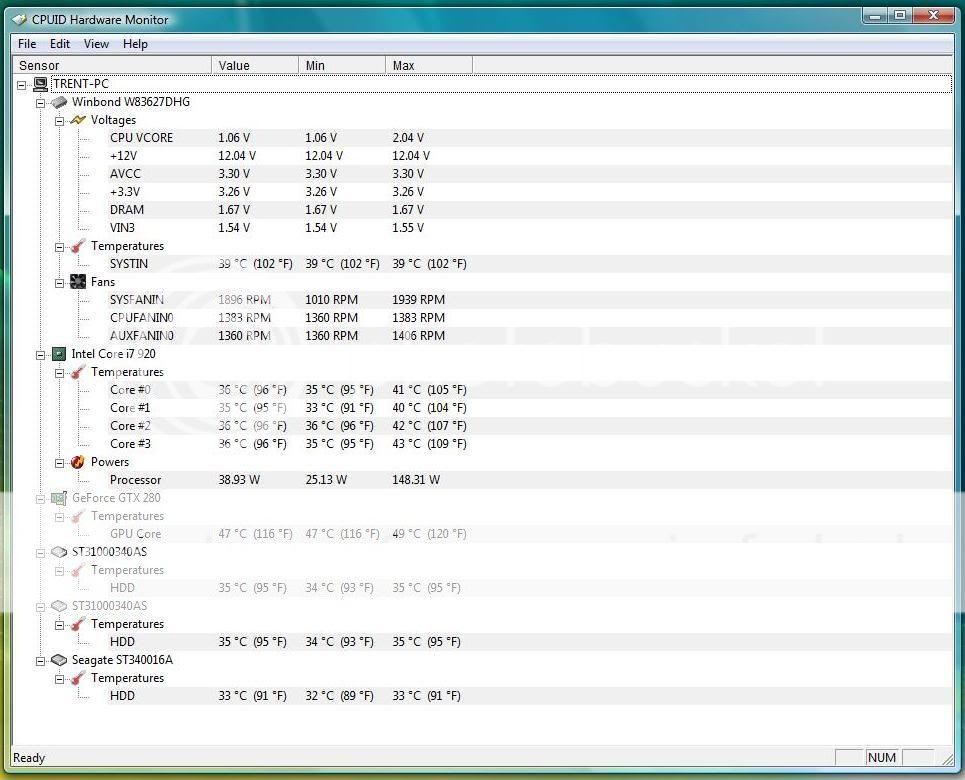Screen dimensions: 965x780
Task: Open the Help menu
Action: [x=135, y=44]
